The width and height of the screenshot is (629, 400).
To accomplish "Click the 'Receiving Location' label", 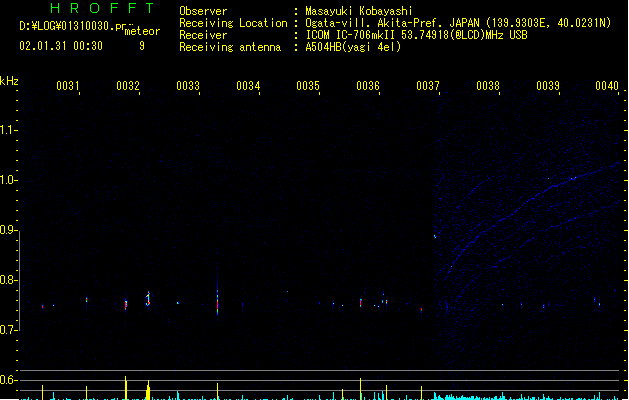I will (x=233, y=23).
